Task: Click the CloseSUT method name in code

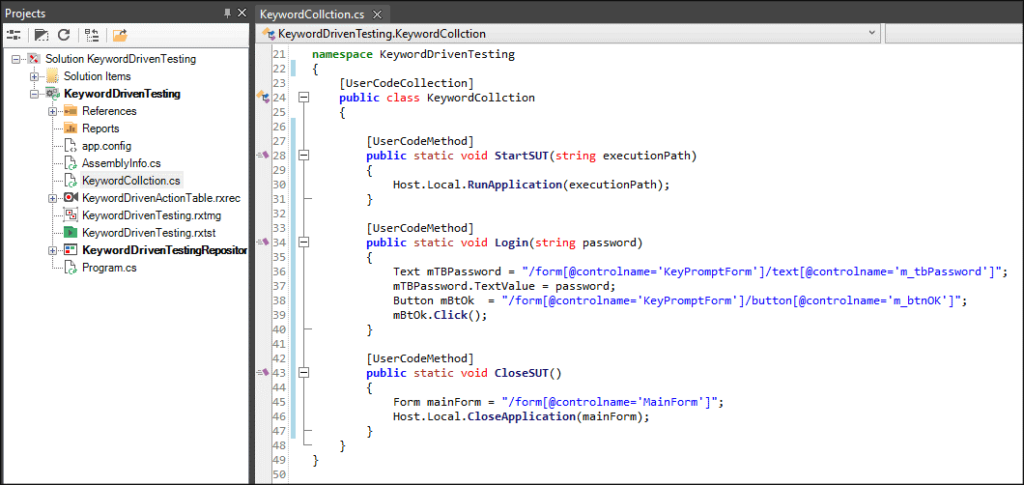Action: [x=521, y=373]
